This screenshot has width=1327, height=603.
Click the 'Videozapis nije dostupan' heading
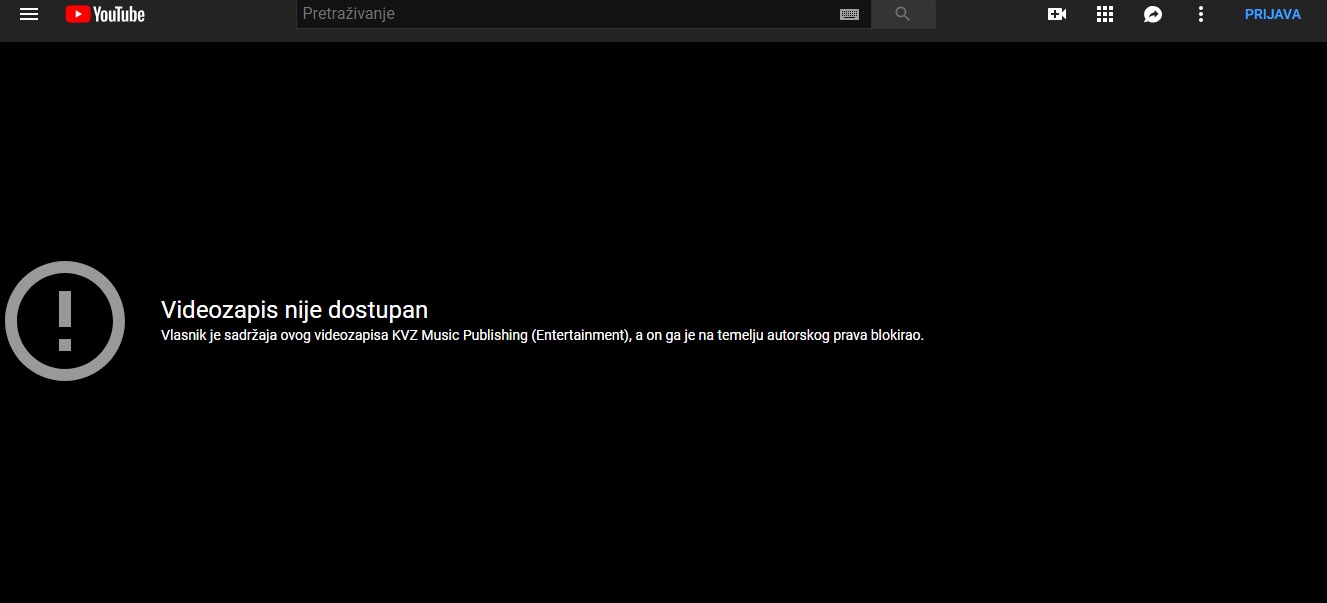click(294, 310)
